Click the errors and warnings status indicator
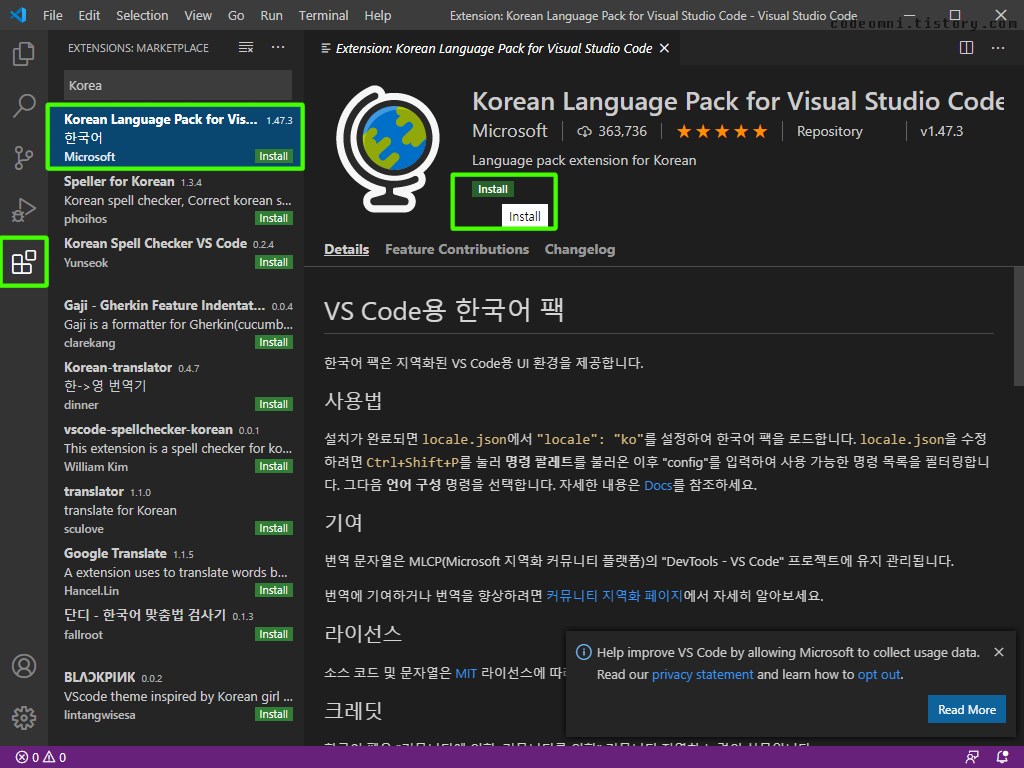Viewport: 1024px width, 768px height. (40, 758)
